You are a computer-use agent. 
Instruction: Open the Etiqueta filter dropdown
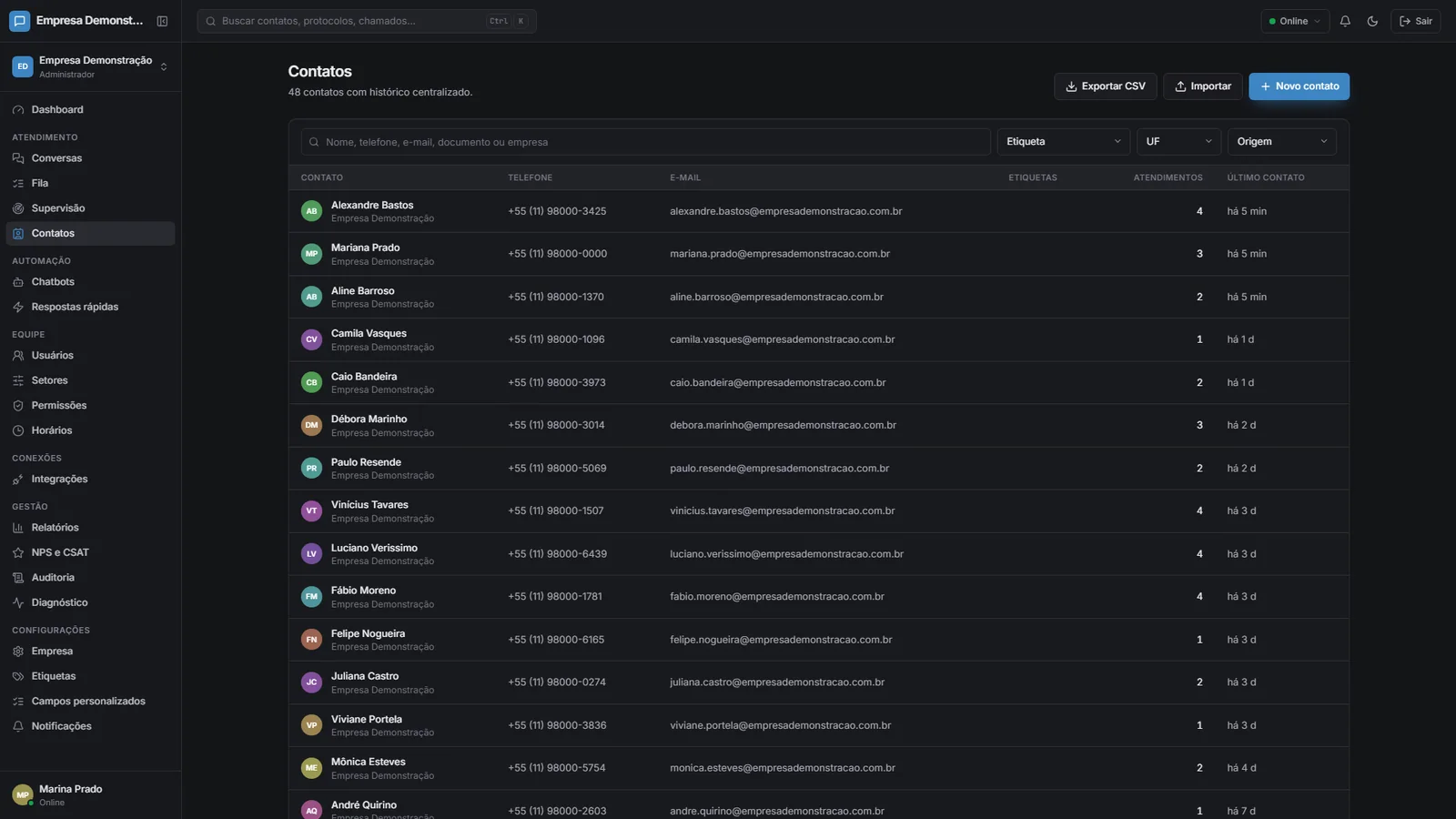click(1064, 142)
